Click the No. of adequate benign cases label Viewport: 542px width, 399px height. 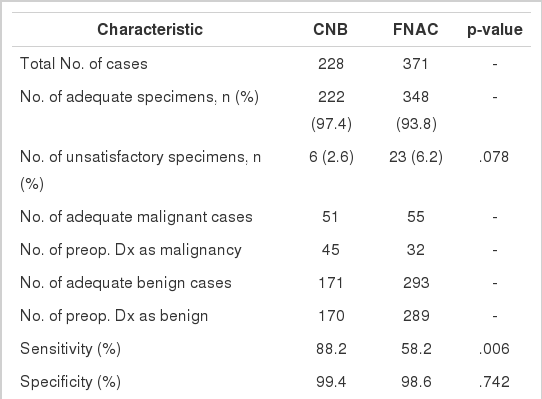click(126, 283)
